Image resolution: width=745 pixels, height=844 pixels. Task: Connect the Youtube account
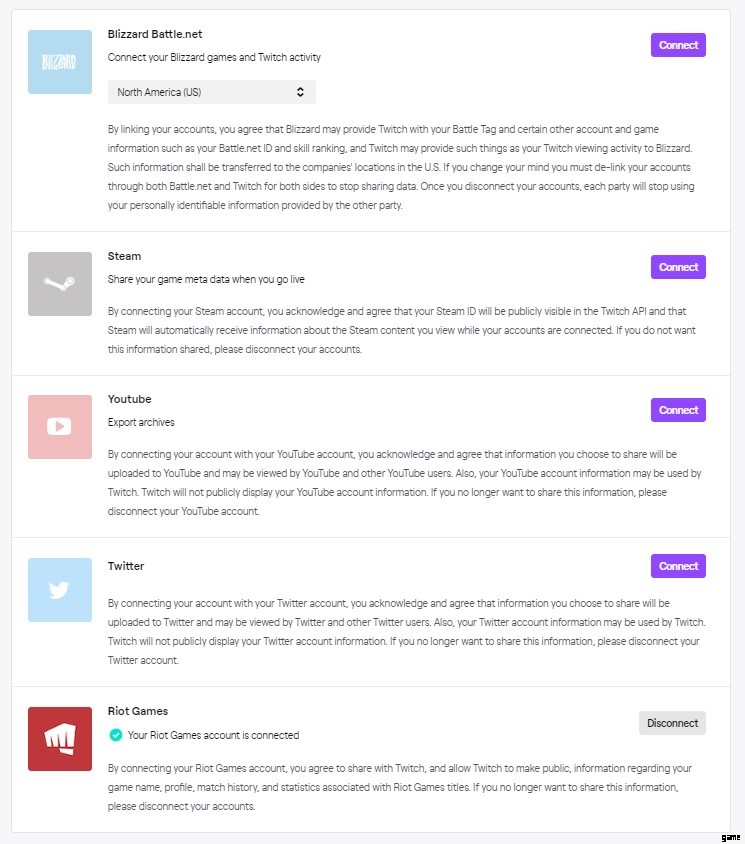[x=678, y=410]
